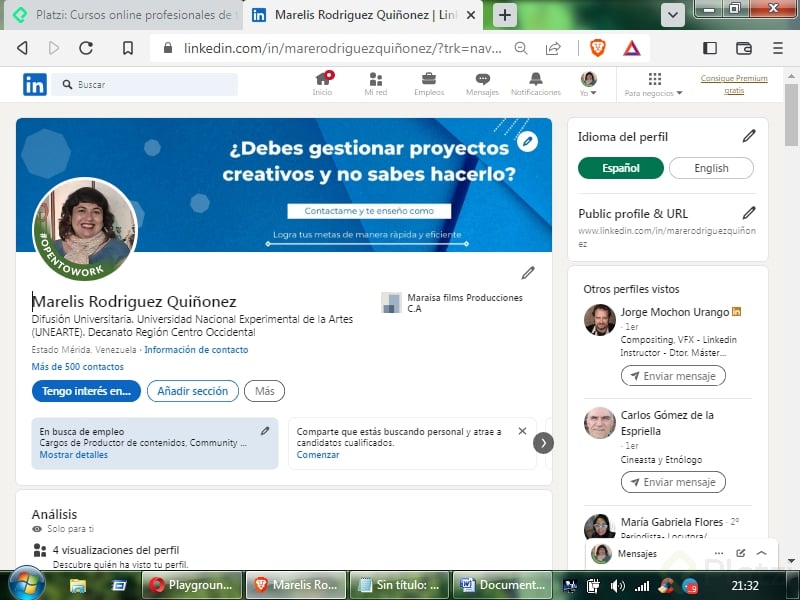Open Notificaciones bell icon

click(536, 84)
